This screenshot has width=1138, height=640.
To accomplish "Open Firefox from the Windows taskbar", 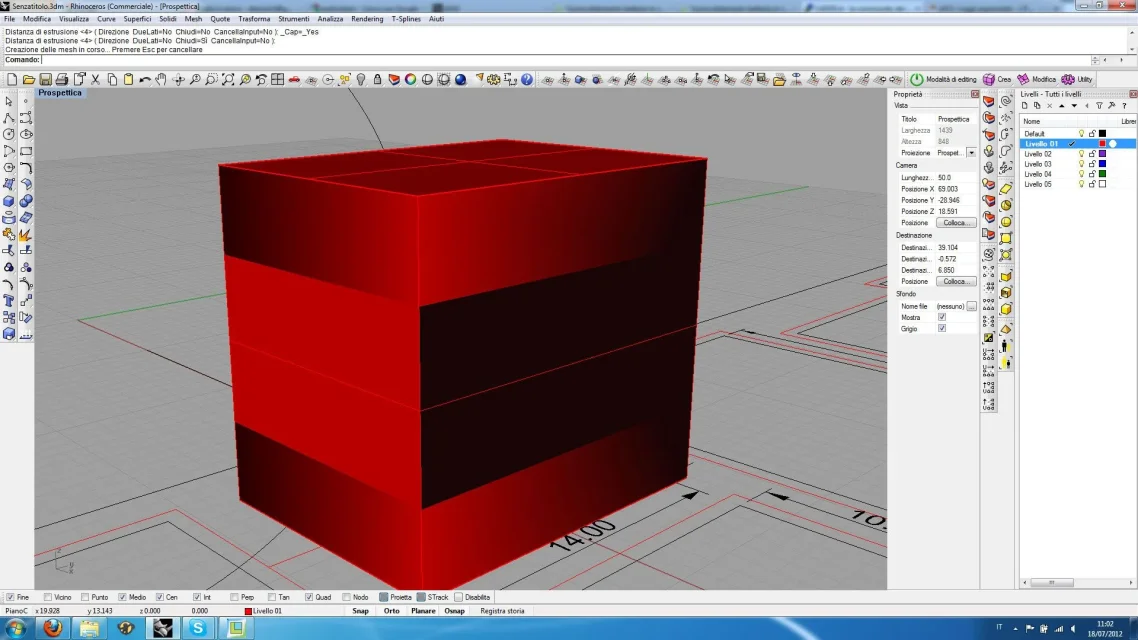I will pos(52,628).
